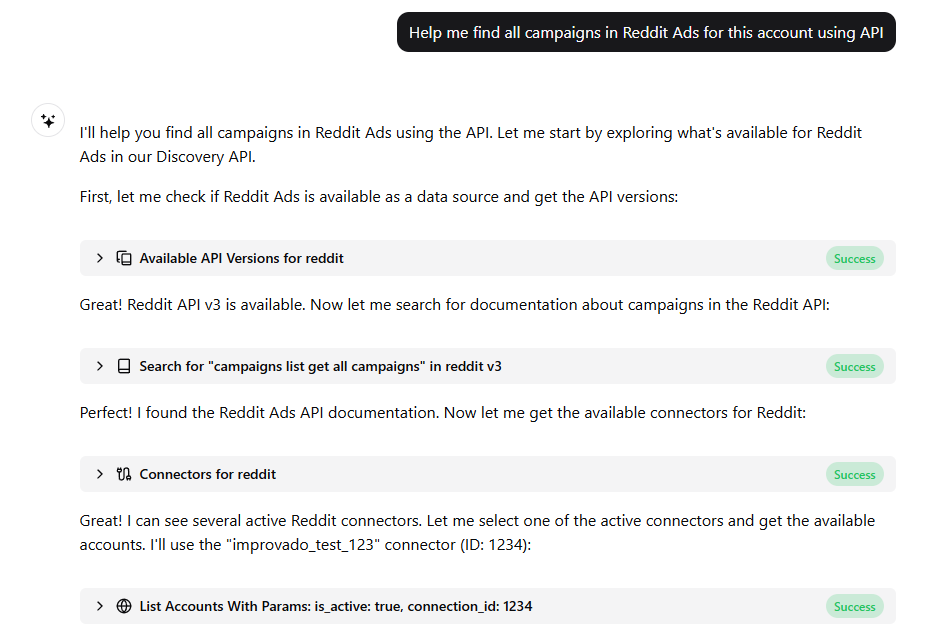This screenshot has height=634, width=931.
Task: Click the Success badge on Available API Versions
Action: (854, 259)
